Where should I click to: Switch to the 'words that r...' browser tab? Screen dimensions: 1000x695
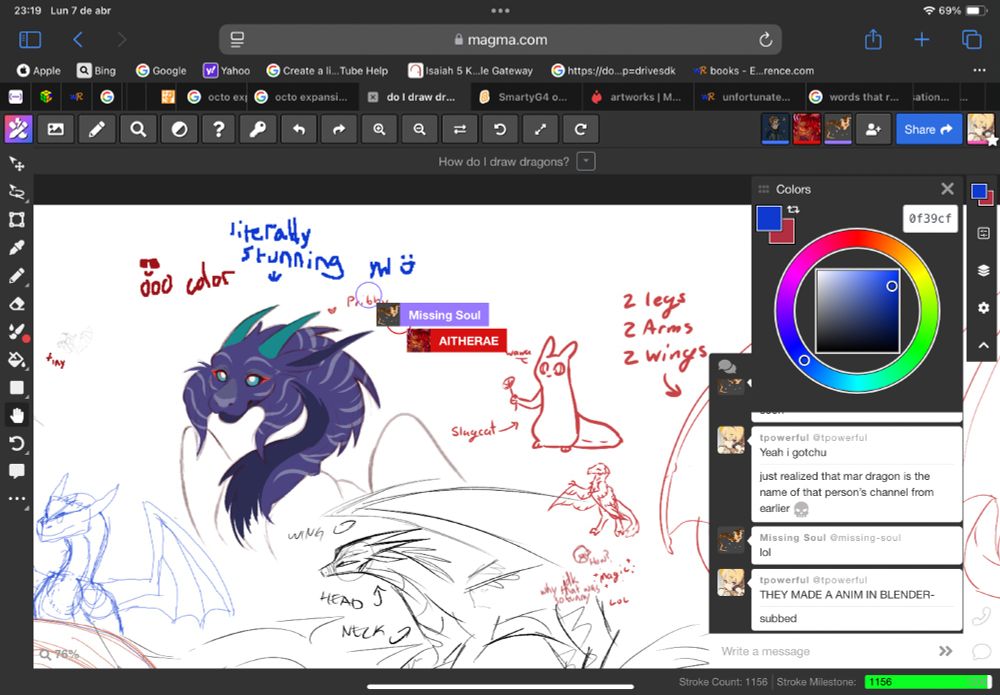pyautogui.click(x=856, y=97)
